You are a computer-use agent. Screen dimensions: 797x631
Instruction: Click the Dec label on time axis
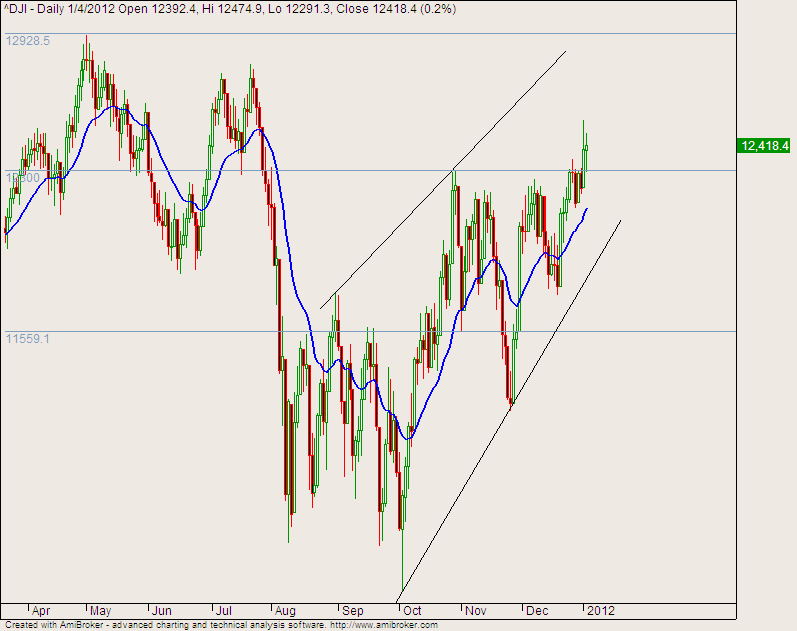(536, 610)
